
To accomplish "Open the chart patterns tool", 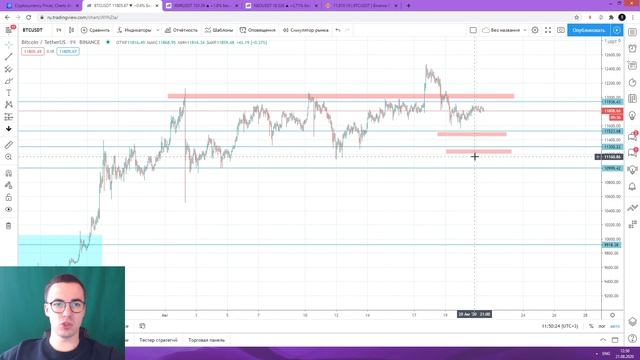I will (9, 105).
